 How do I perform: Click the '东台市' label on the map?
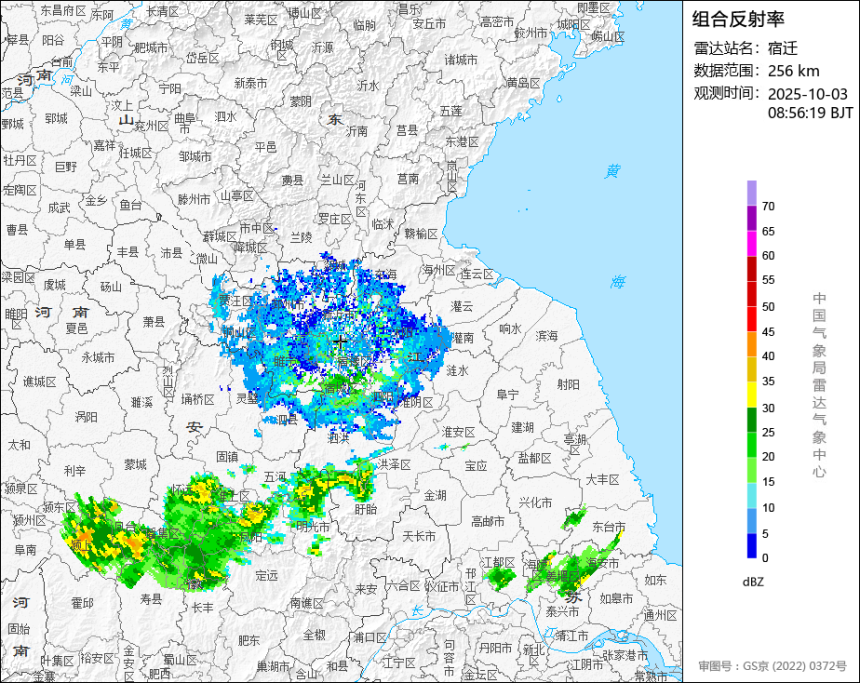[x=609, y=527]
